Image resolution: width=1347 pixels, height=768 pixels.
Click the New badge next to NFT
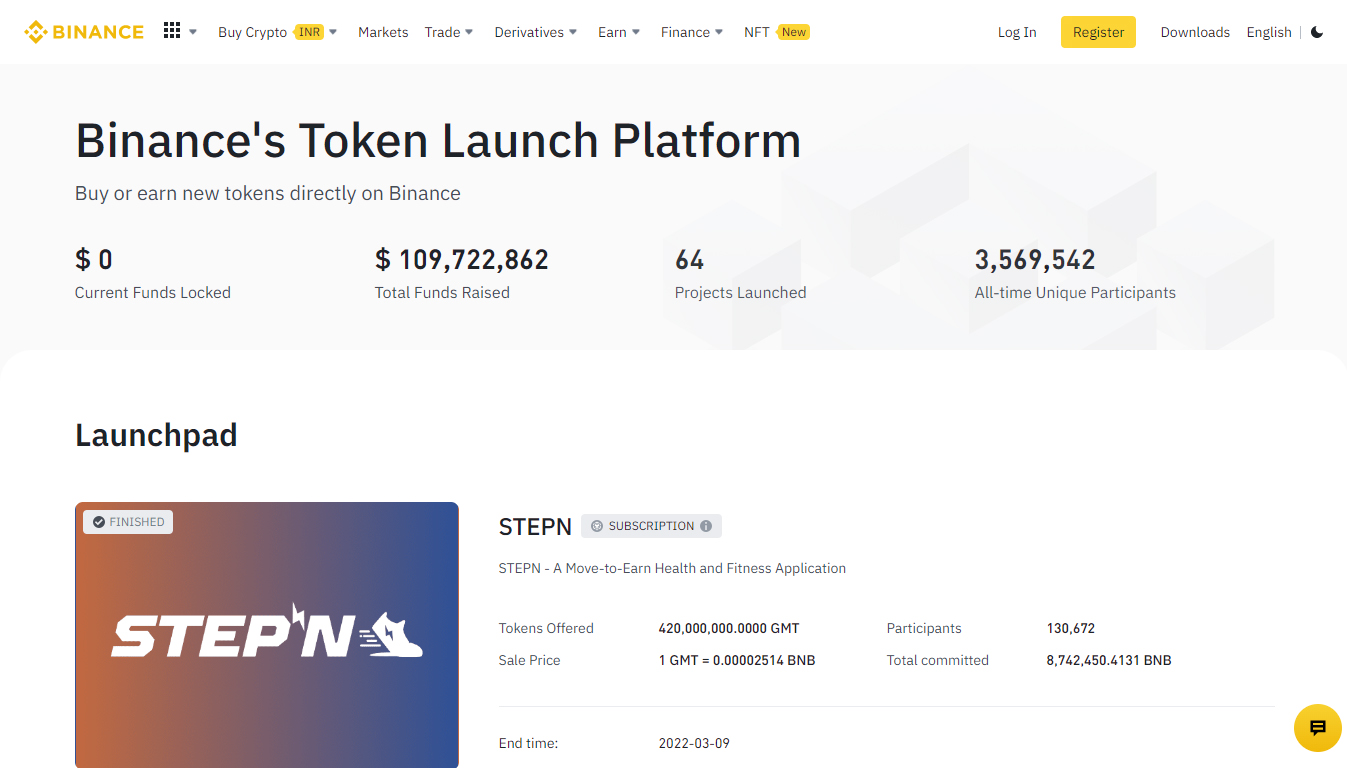(x=794, y=32)
